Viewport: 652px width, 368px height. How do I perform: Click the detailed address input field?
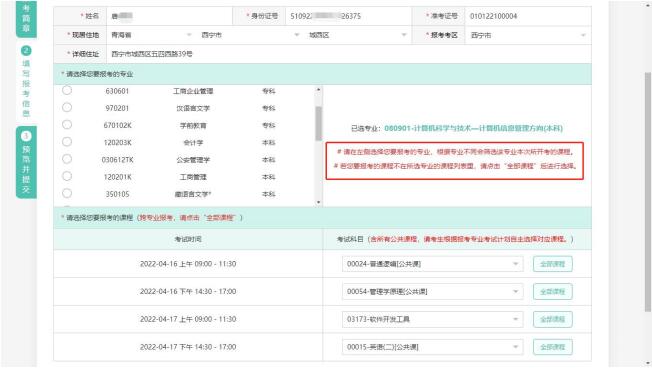point(348,54)
